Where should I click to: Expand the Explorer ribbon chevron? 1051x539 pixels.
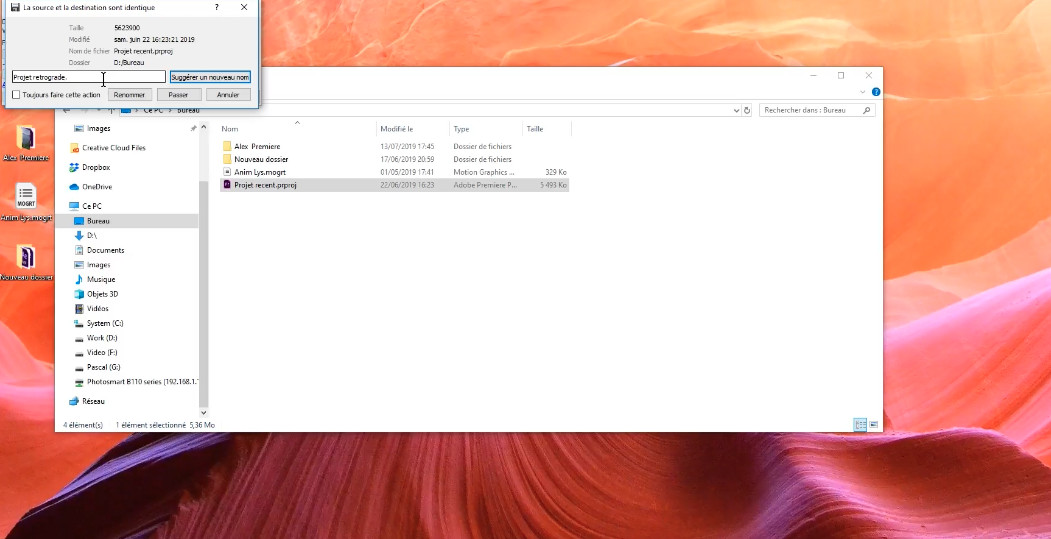[863, 92]
